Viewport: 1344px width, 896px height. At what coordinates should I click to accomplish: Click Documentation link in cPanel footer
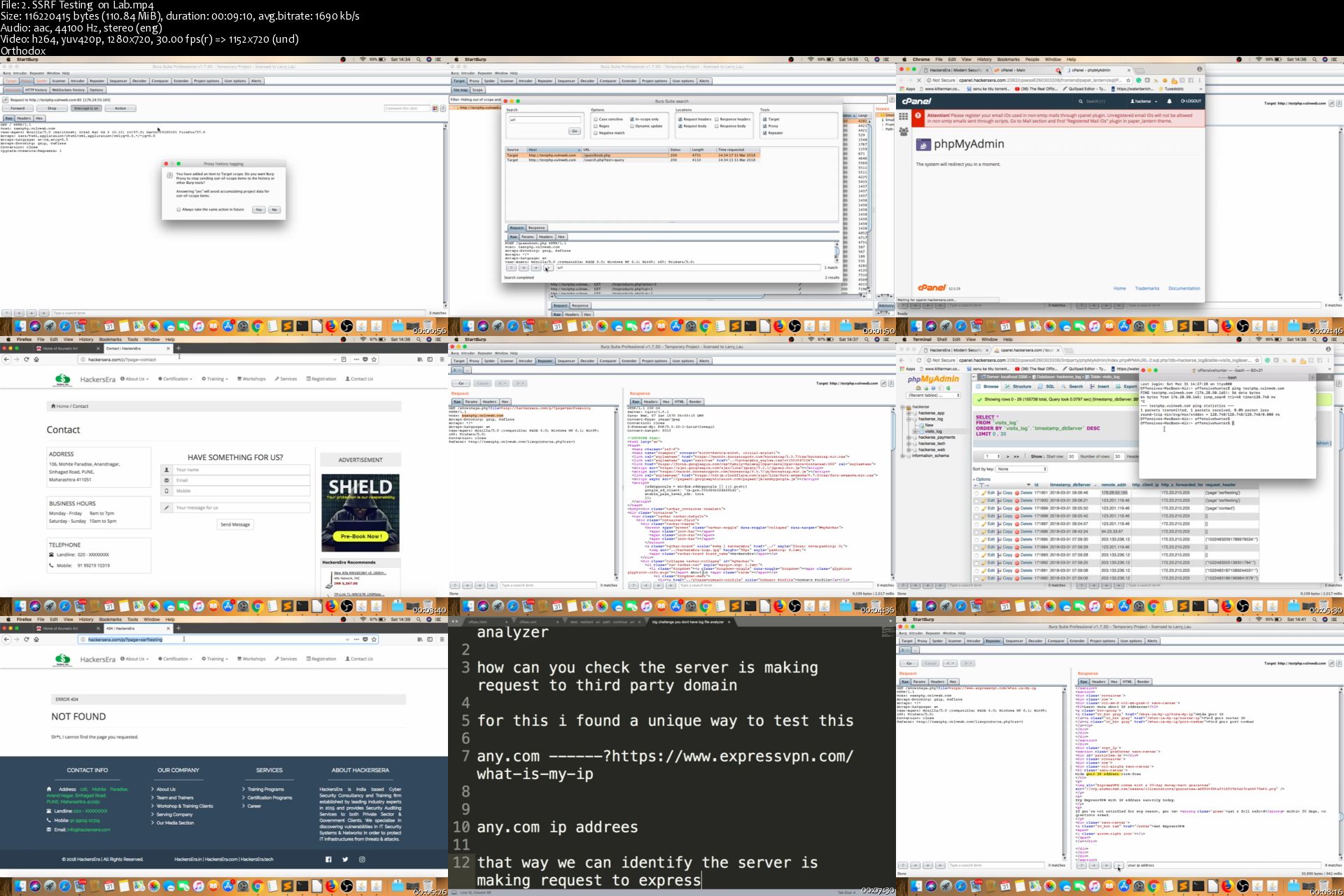pos(1184,288)
